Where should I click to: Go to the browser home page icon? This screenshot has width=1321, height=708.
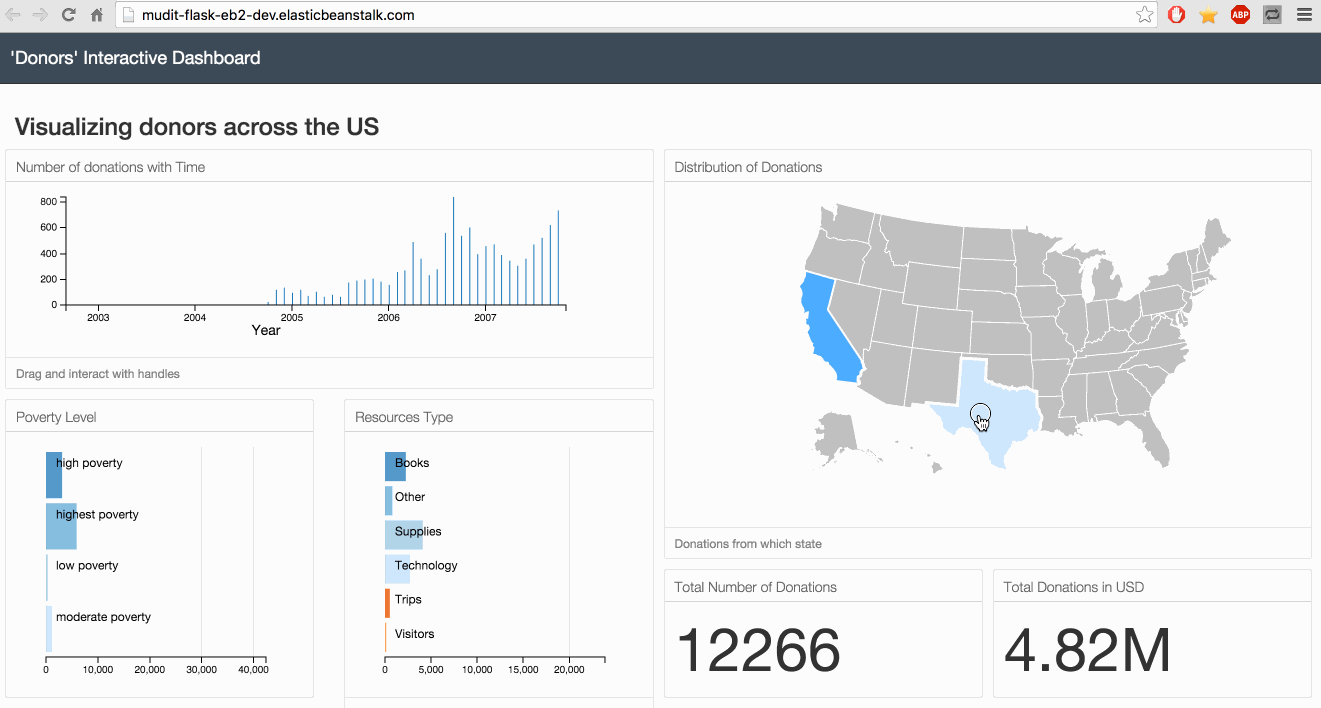[x=97, y=15]
